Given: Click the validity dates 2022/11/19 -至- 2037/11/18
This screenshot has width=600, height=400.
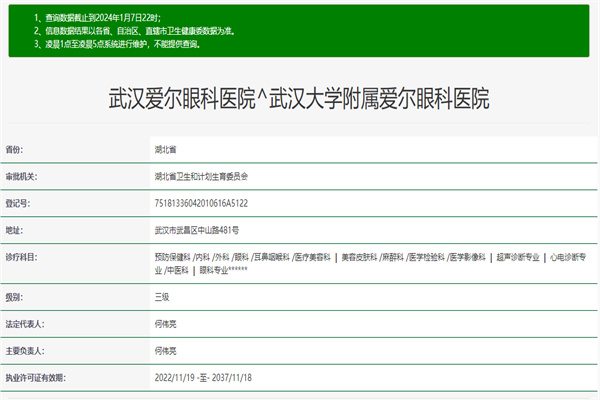Looking at the screenshot, I should 203,378.
